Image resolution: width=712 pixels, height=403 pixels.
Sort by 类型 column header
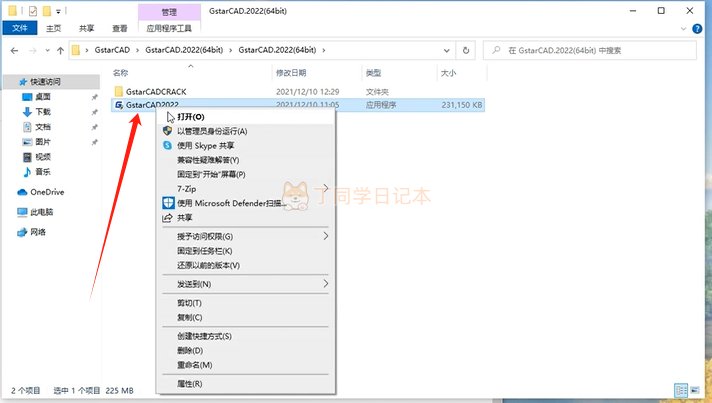pos(373,73)
